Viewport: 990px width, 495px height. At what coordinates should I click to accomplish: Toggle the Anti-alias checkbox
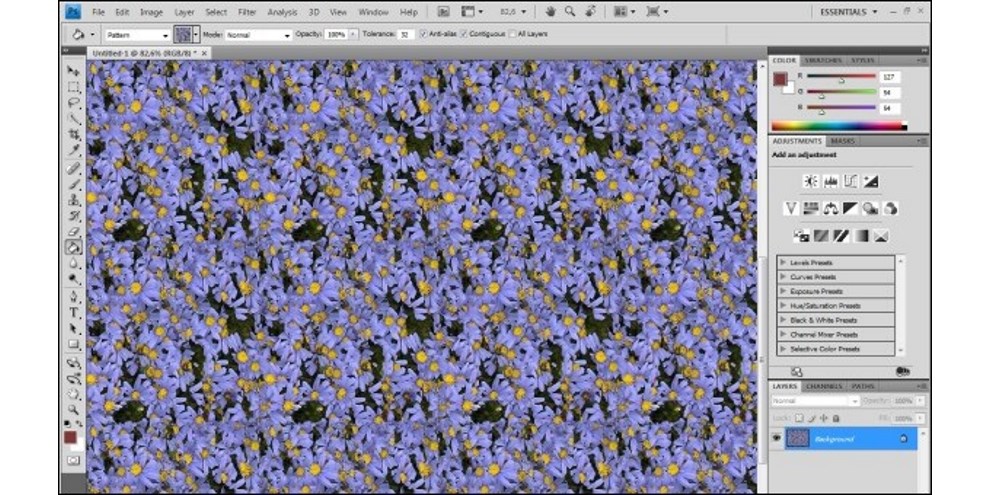(423, 34)
